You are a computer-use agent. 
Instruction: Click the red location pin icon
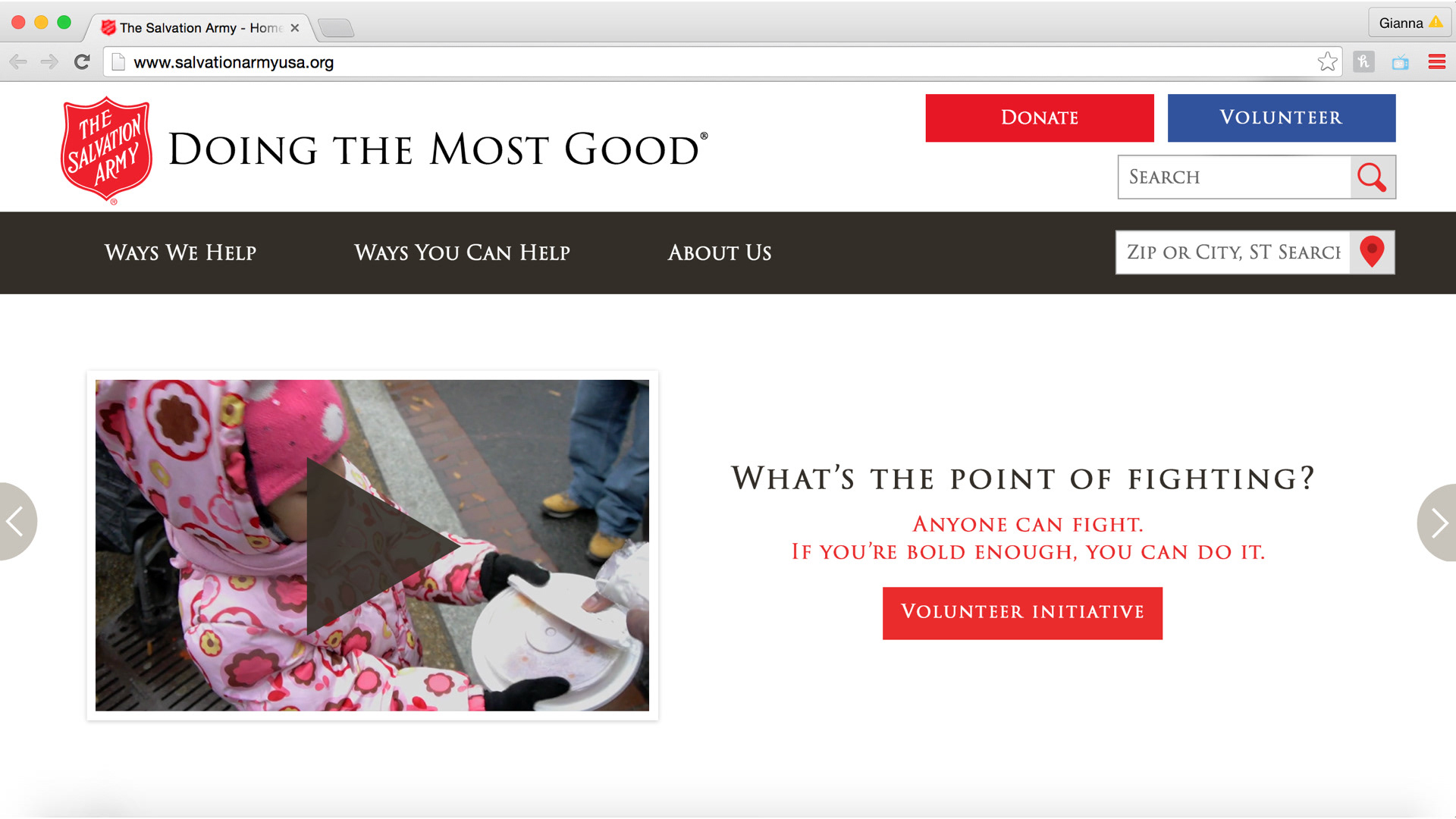point(1372,252)
